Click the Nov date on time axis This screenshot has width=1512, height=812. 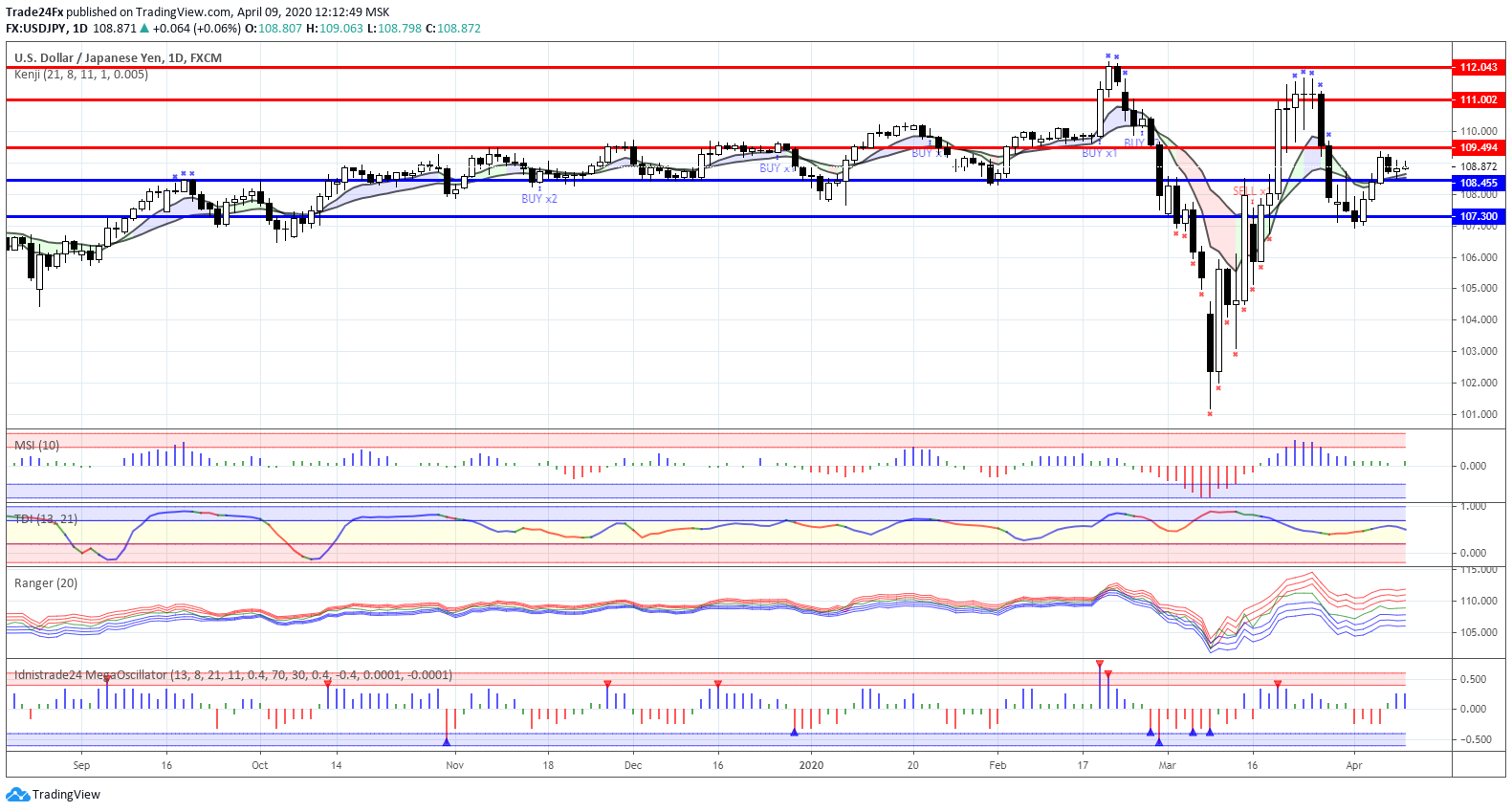454,765
